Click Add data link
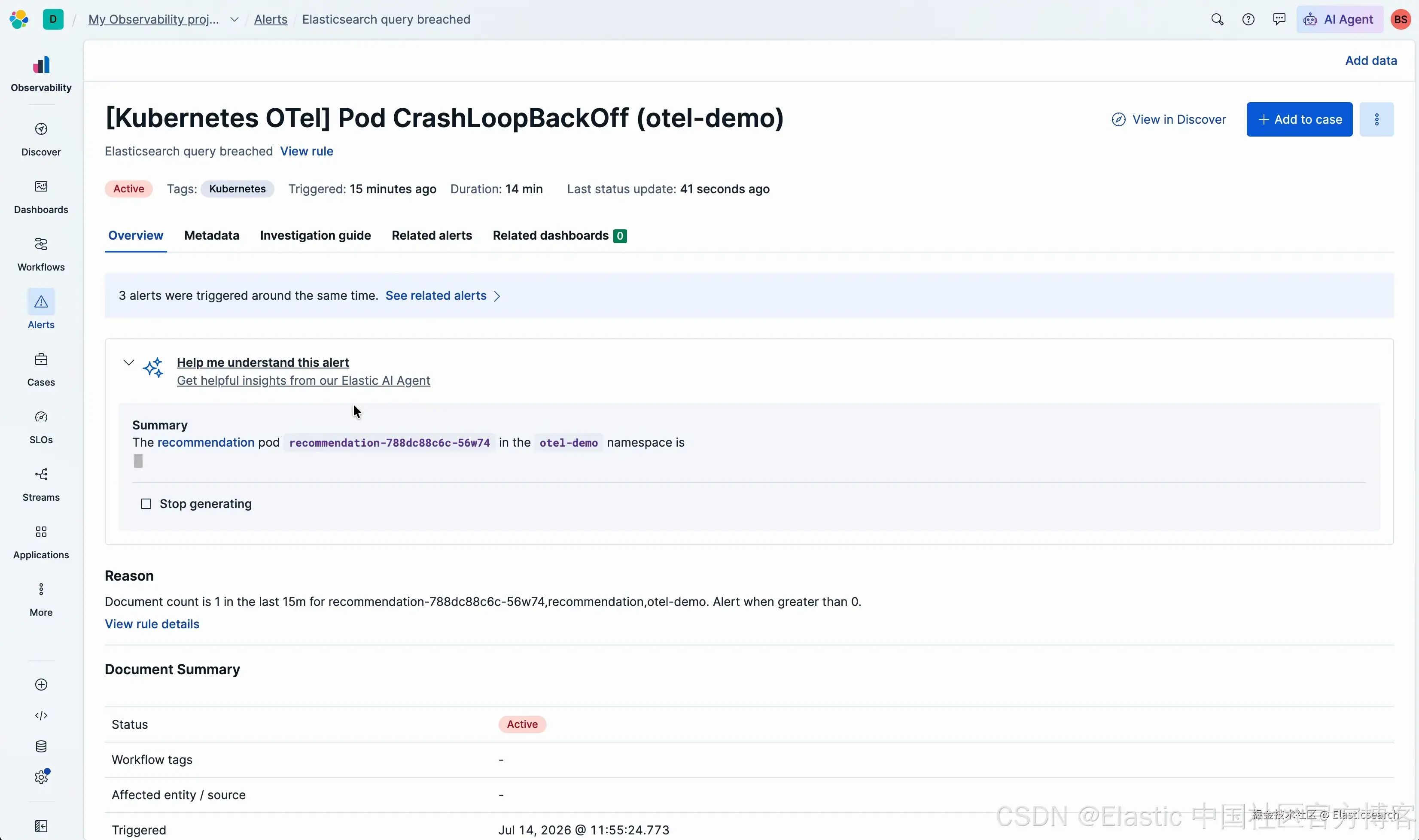 (1370, 61)
